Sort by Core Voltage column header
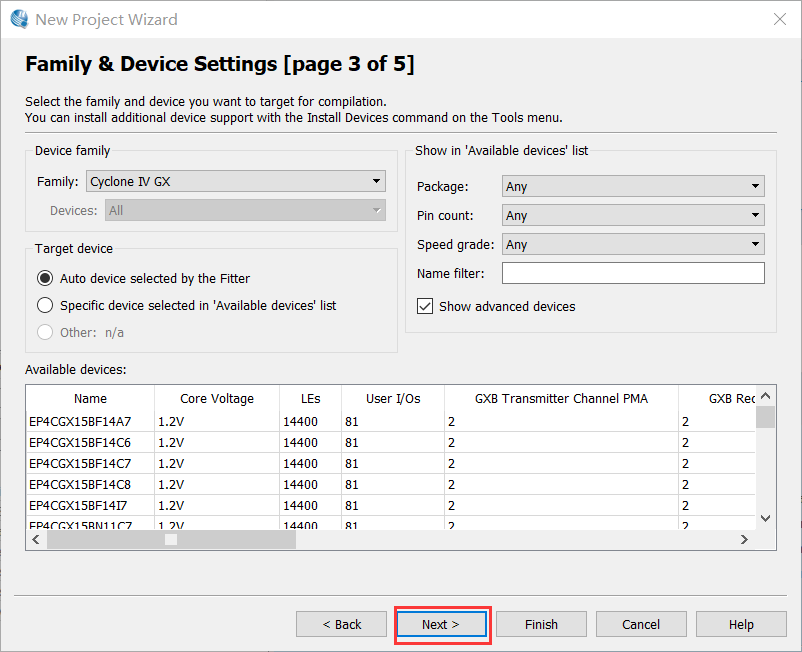Image resolution: width=802 pixels, height=652 pixels. click(217, 398)
